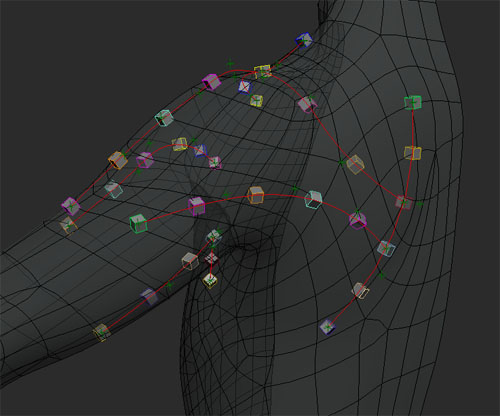Select the orange cube under the forearm
Screen dimensions: 500x416
point(101,332)
